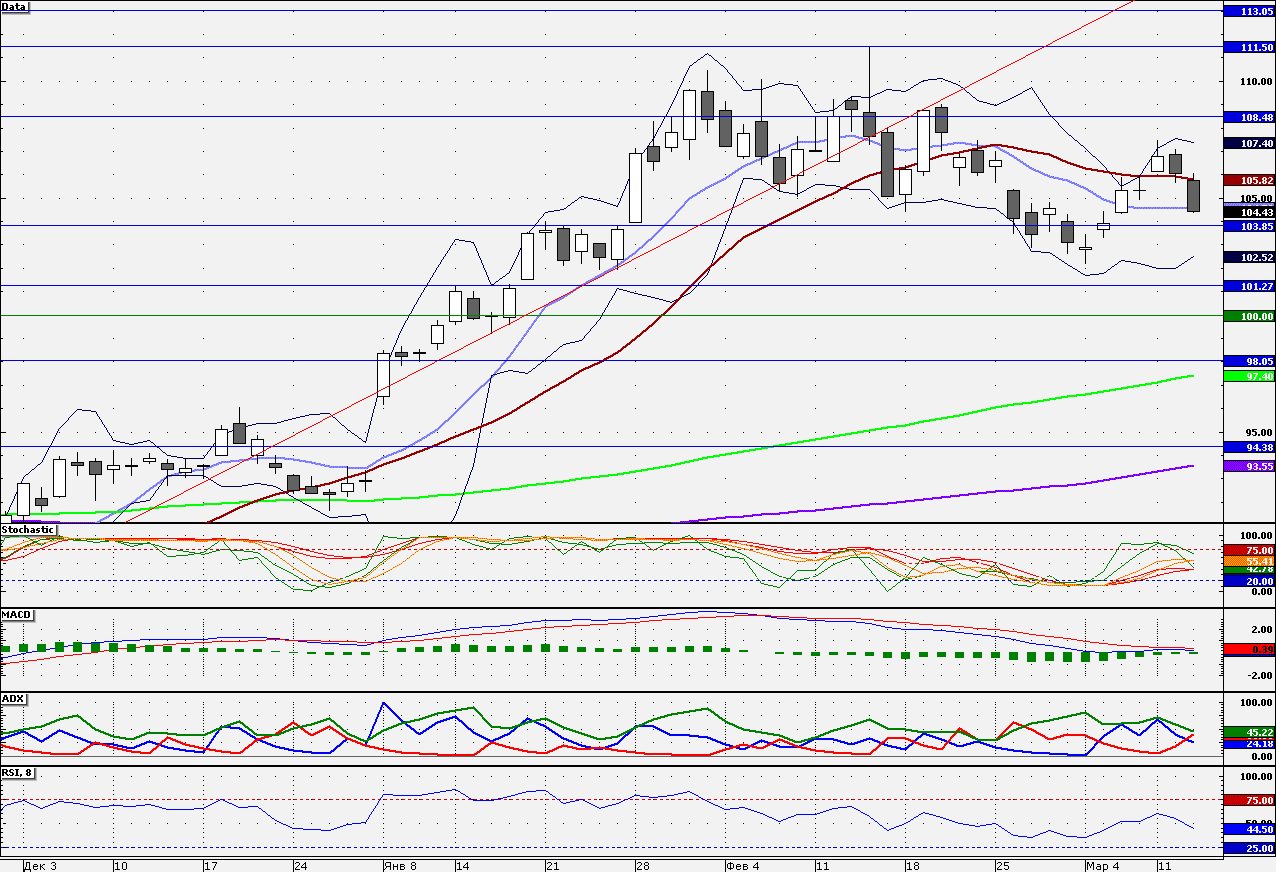Click the 100.00 value on Stochastic scale
The width and height of the screenshot is (1276, 872).
coord(1256,536)
